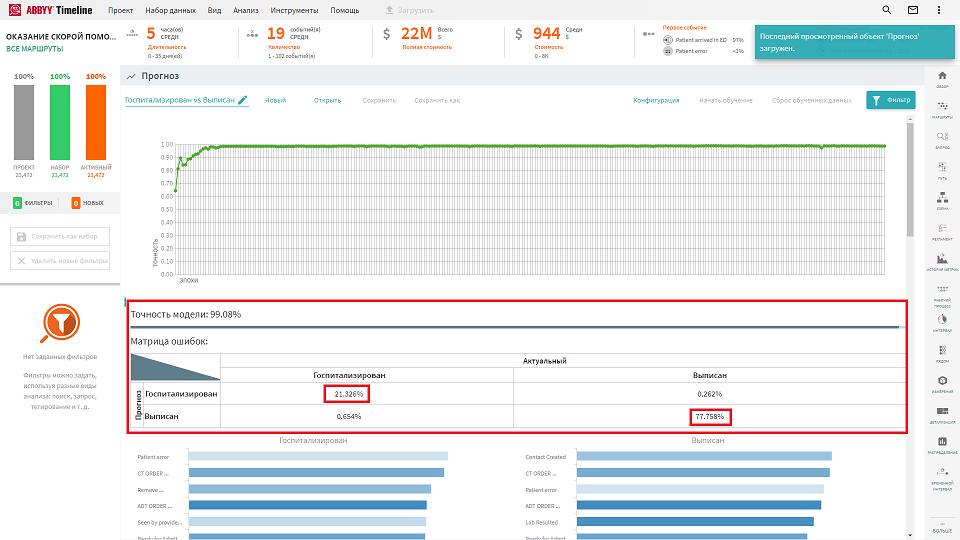This screenshot has width=960, height=540.
Task: Click the gray ПРОЕКТ bar
Action: coord(24,122)
